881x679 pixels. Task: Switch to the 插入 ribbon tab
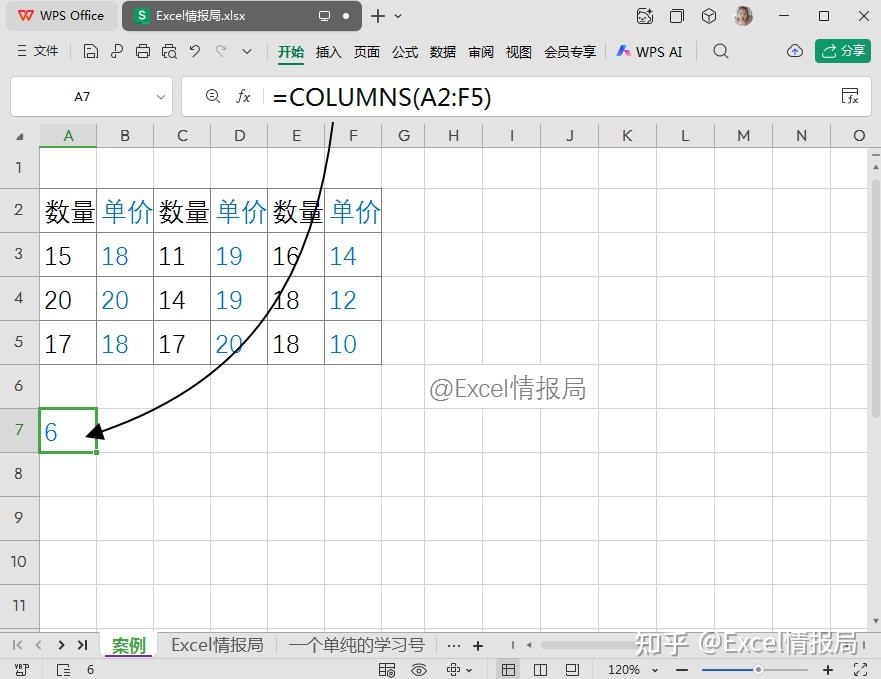click(x=329, y=52)
